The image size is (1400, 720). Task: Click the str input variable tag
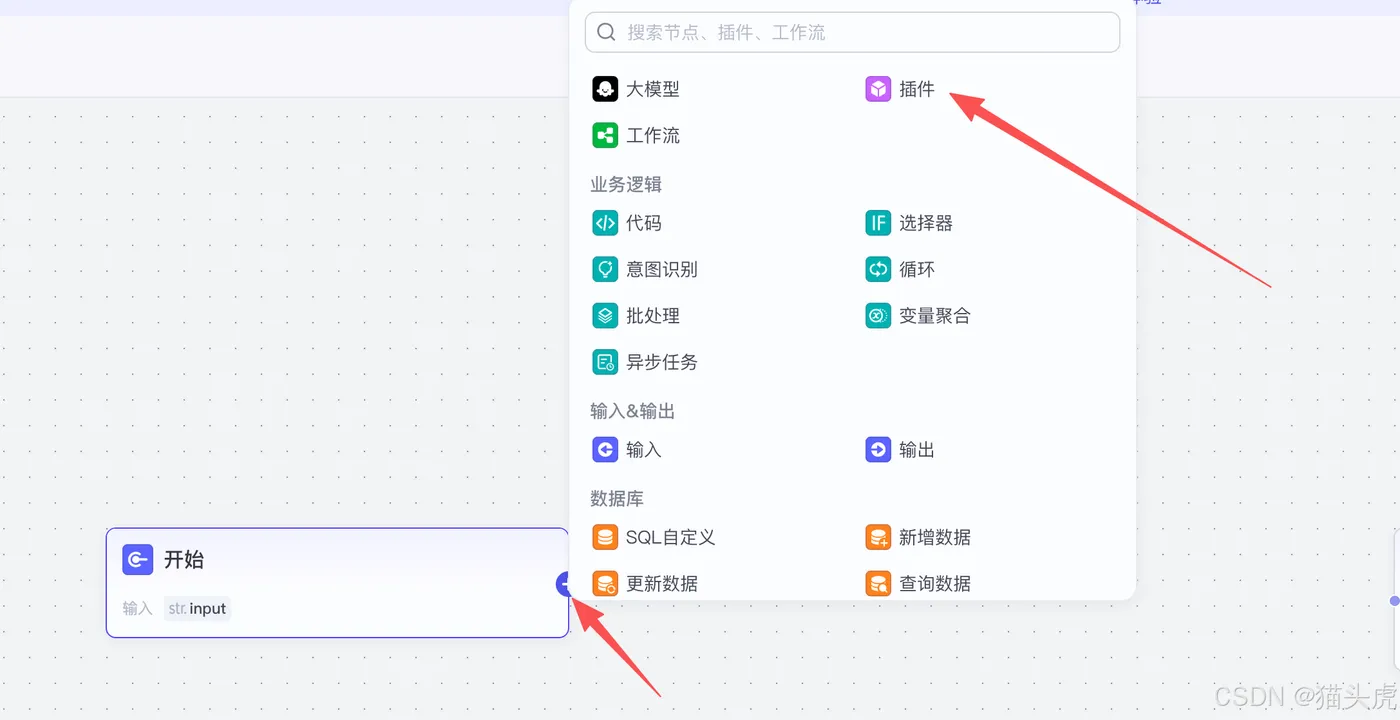pos(197,608)
